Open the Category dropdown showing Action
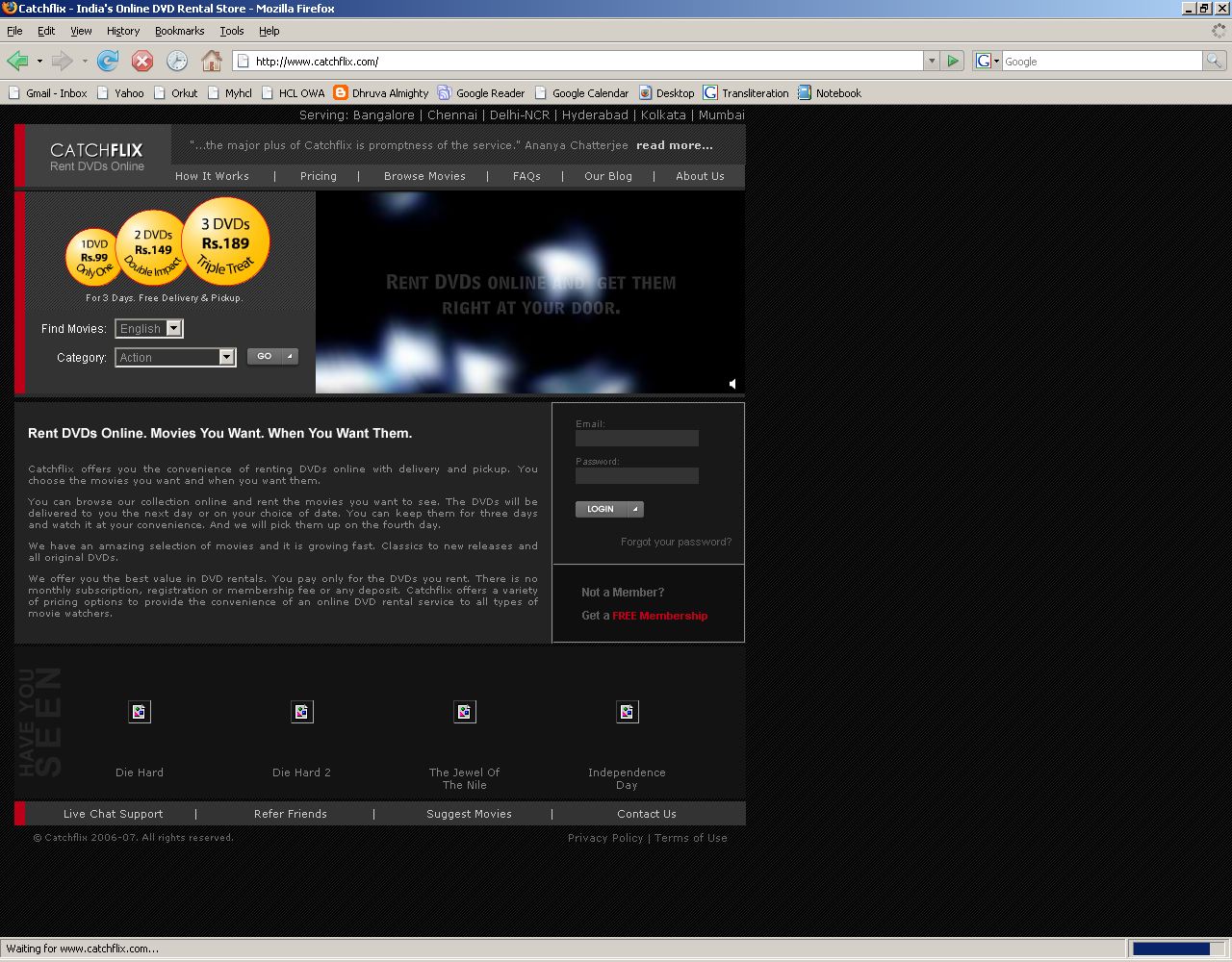1232x962 pixels. pos(175,358)
